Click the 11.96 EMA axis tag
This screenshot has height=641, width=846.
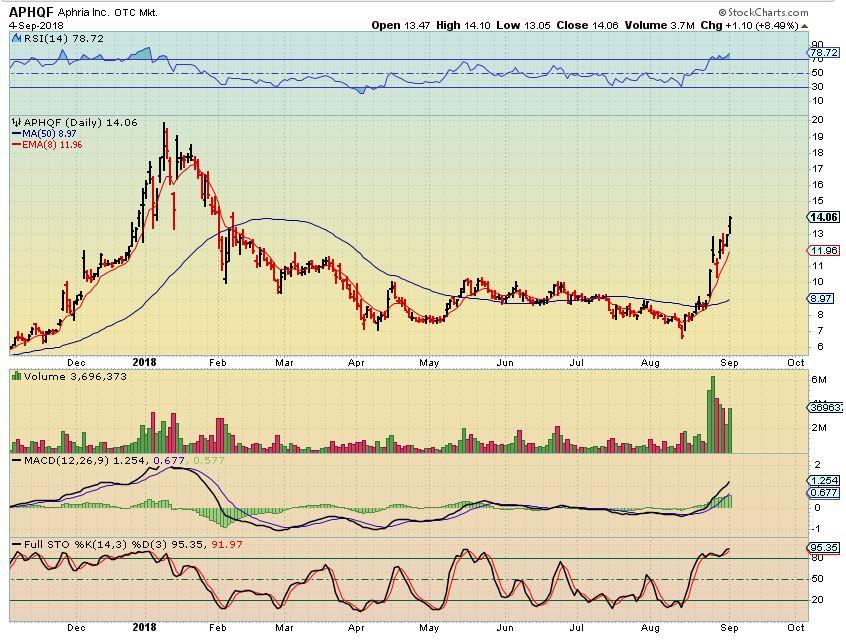823,250
